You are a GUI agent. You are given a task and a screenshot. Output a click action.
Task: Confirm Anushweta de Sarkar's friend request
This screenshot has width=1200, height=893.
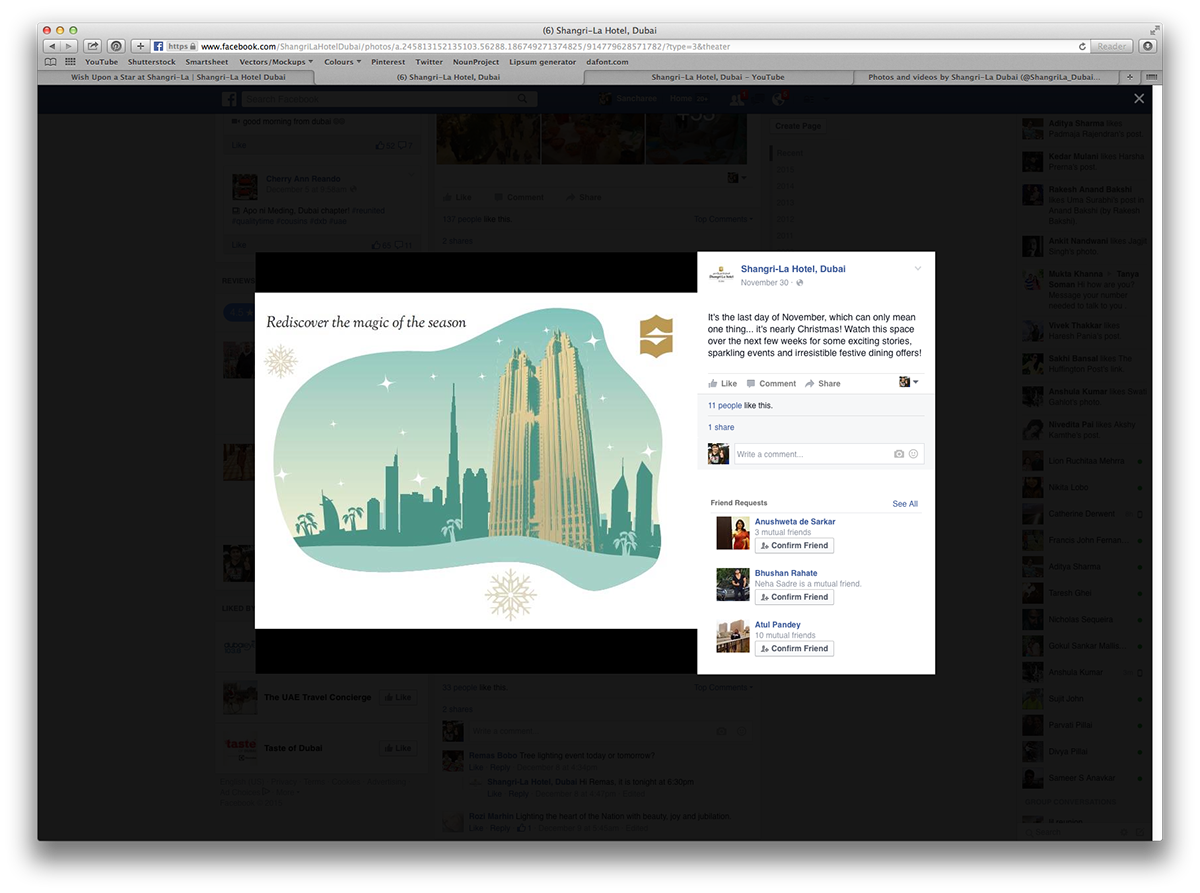(794, 545)
